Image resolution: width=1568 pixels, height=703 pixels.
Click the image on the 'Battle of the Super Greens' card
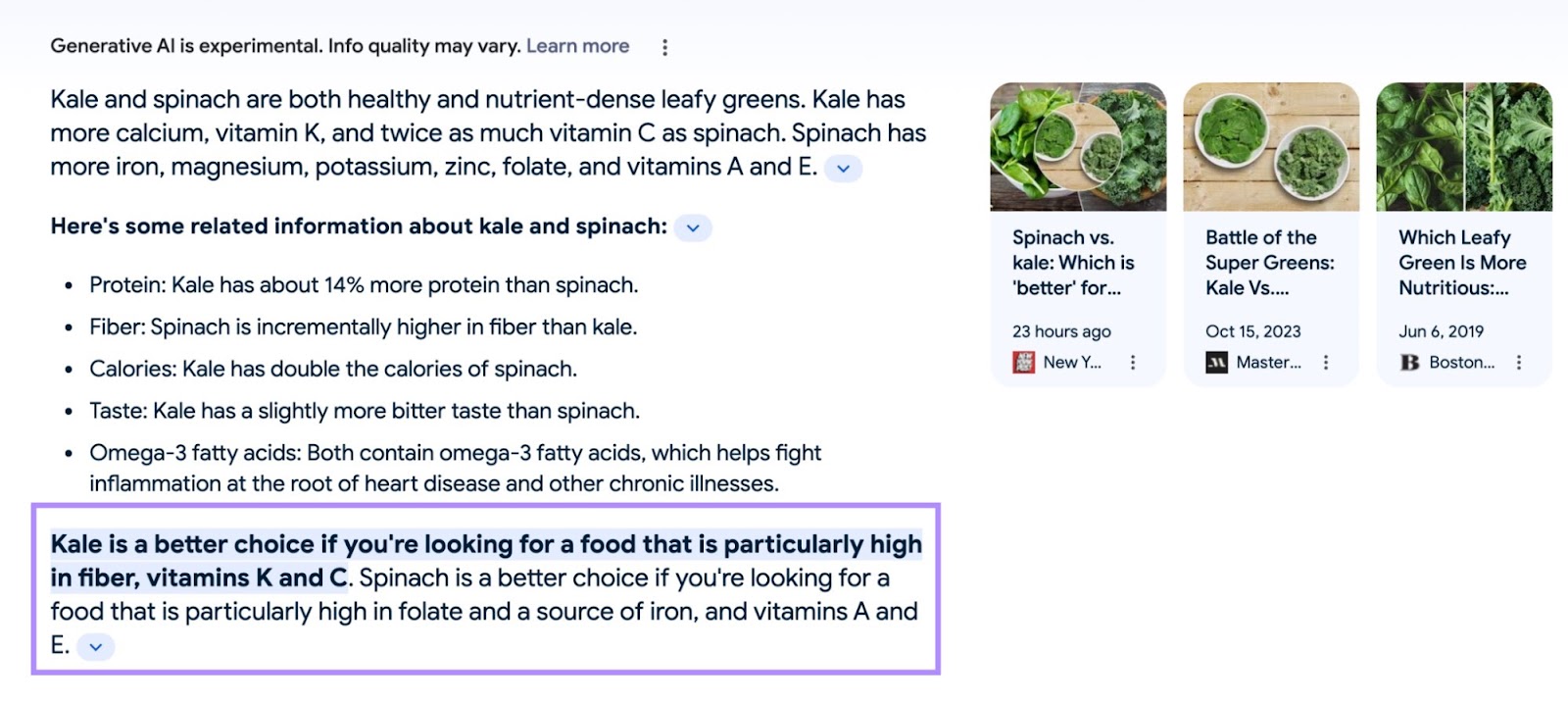pyautogui.click(x=1270, y=145)
